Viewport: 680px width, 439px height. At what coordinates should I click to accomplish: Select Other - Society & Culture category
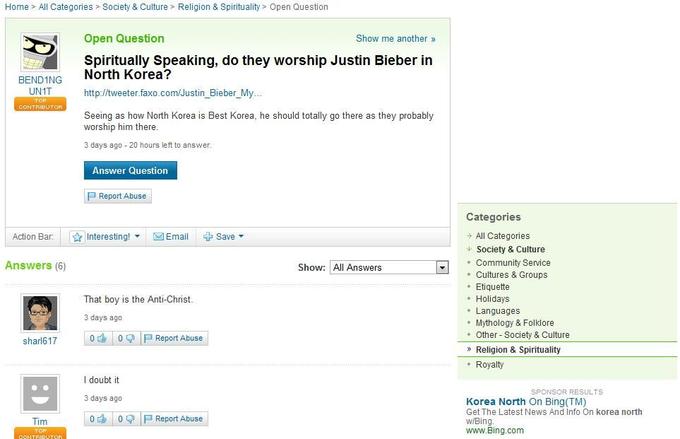coord(523,335)
